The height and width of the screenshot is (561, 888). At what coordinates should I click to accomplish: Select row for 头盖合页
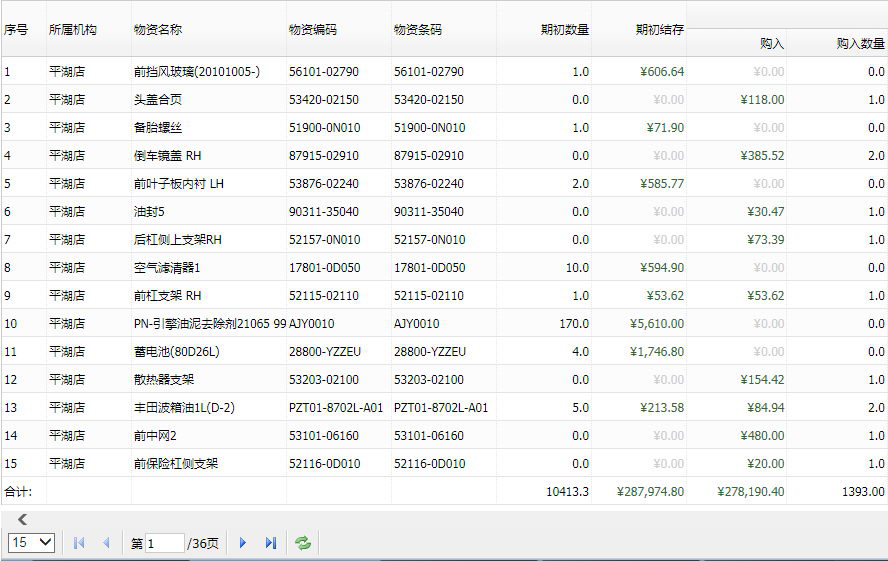click(x=158, y=100)
